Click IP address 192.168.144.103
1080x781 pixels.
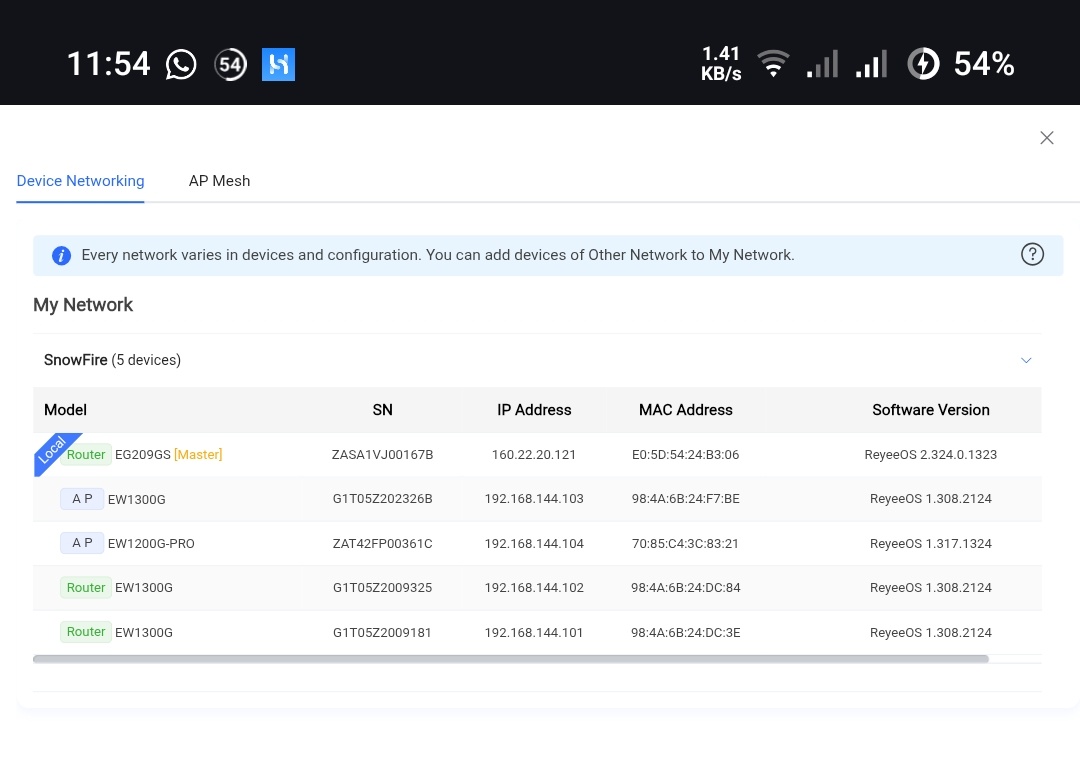(x=534, y=499)
